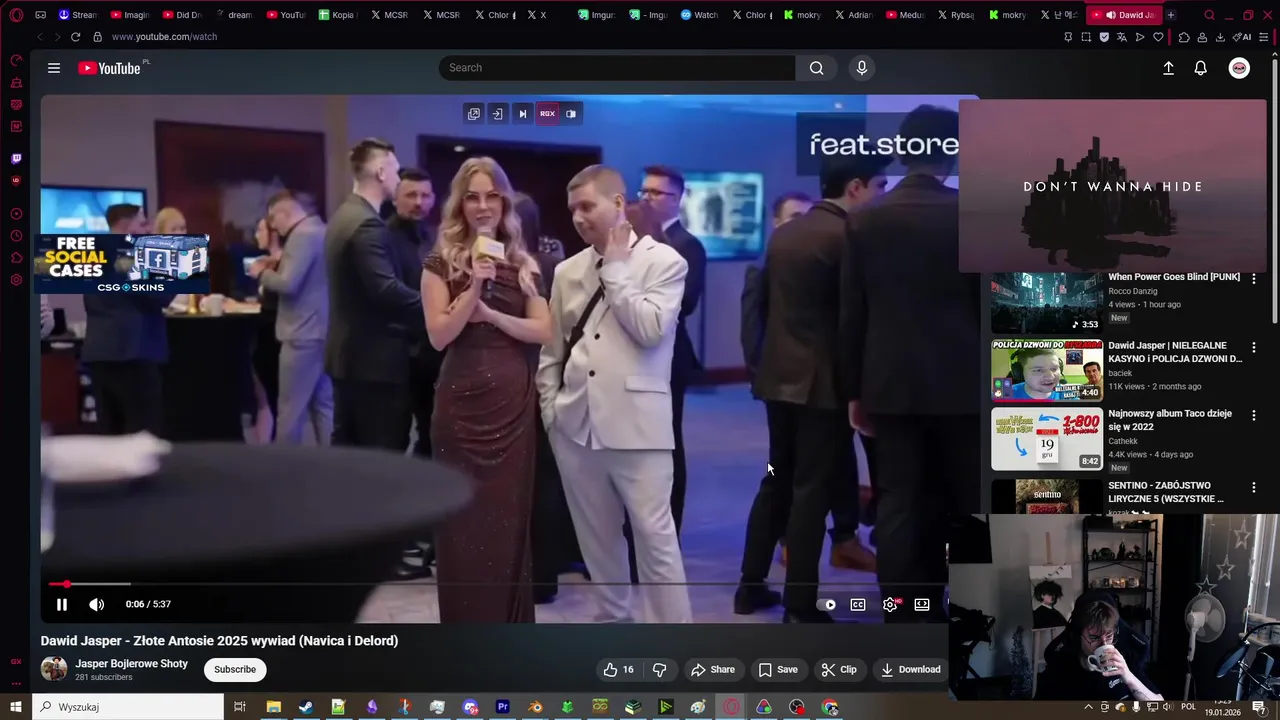Open the Windows Start menu
Screen dimensions: 1280x720
tap(16, 707)
